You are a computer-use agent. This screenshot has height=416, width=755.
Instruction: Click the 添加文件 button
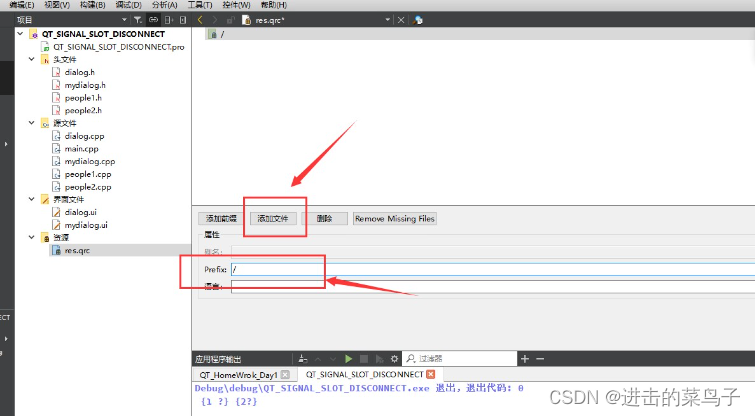click(273, 219)
